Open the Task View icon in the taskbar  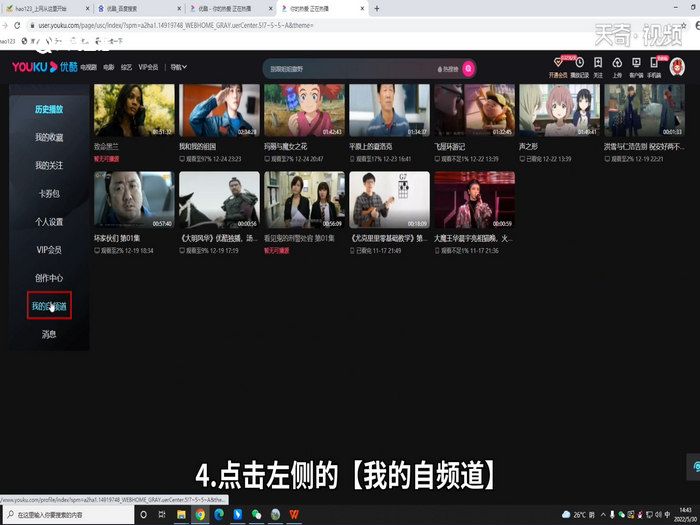click(x=162, y=514)
